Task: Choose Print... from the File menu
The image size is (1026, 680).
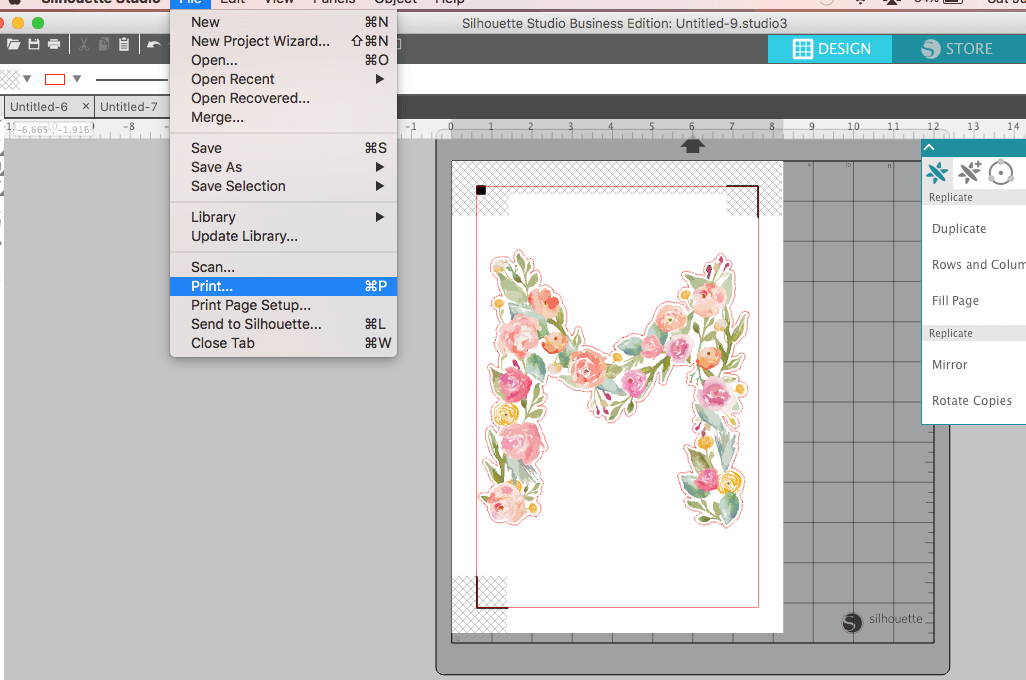Action: [x=283, y=286]
